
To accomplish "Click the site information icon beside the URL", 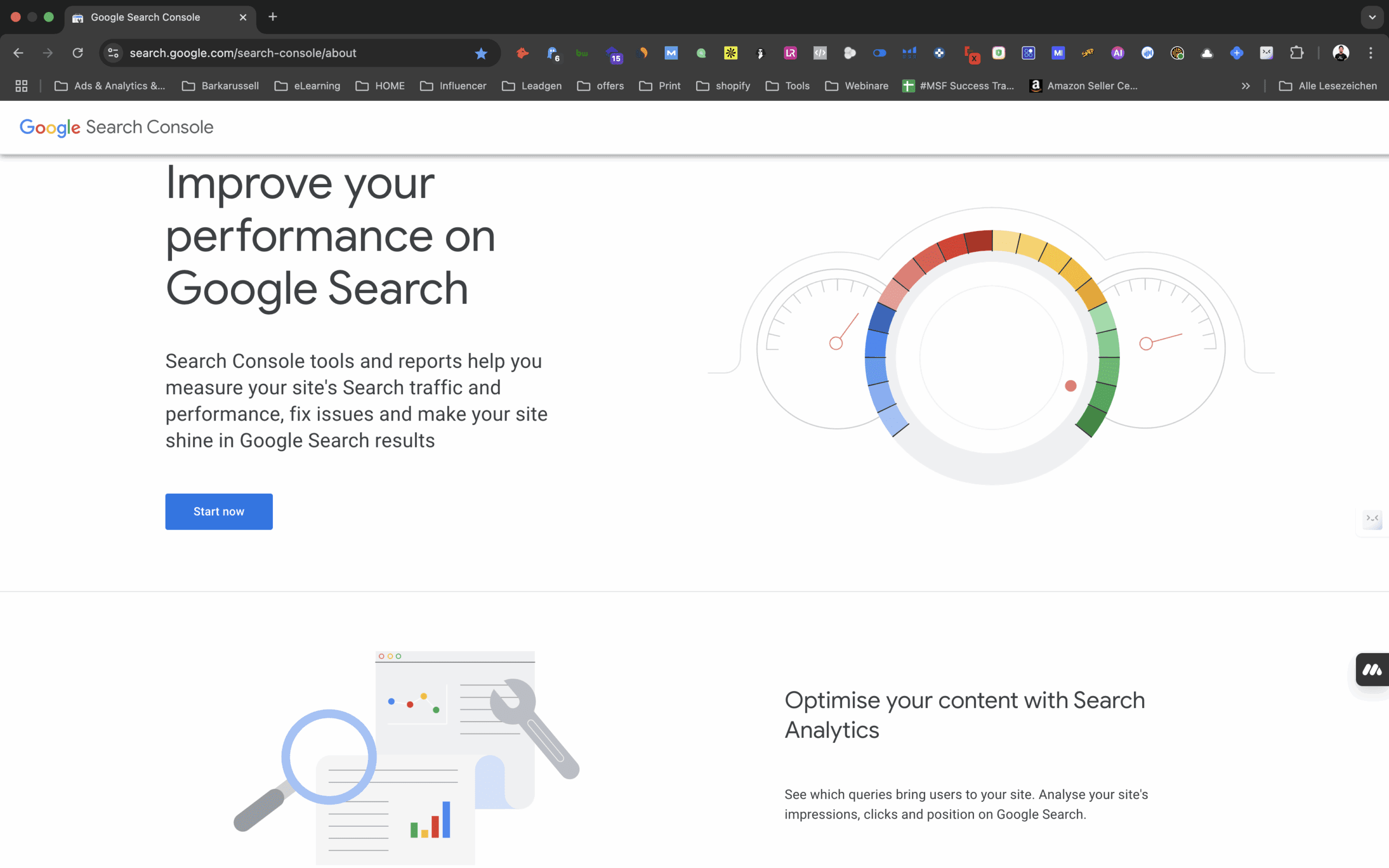I will [x=113, y=53].
